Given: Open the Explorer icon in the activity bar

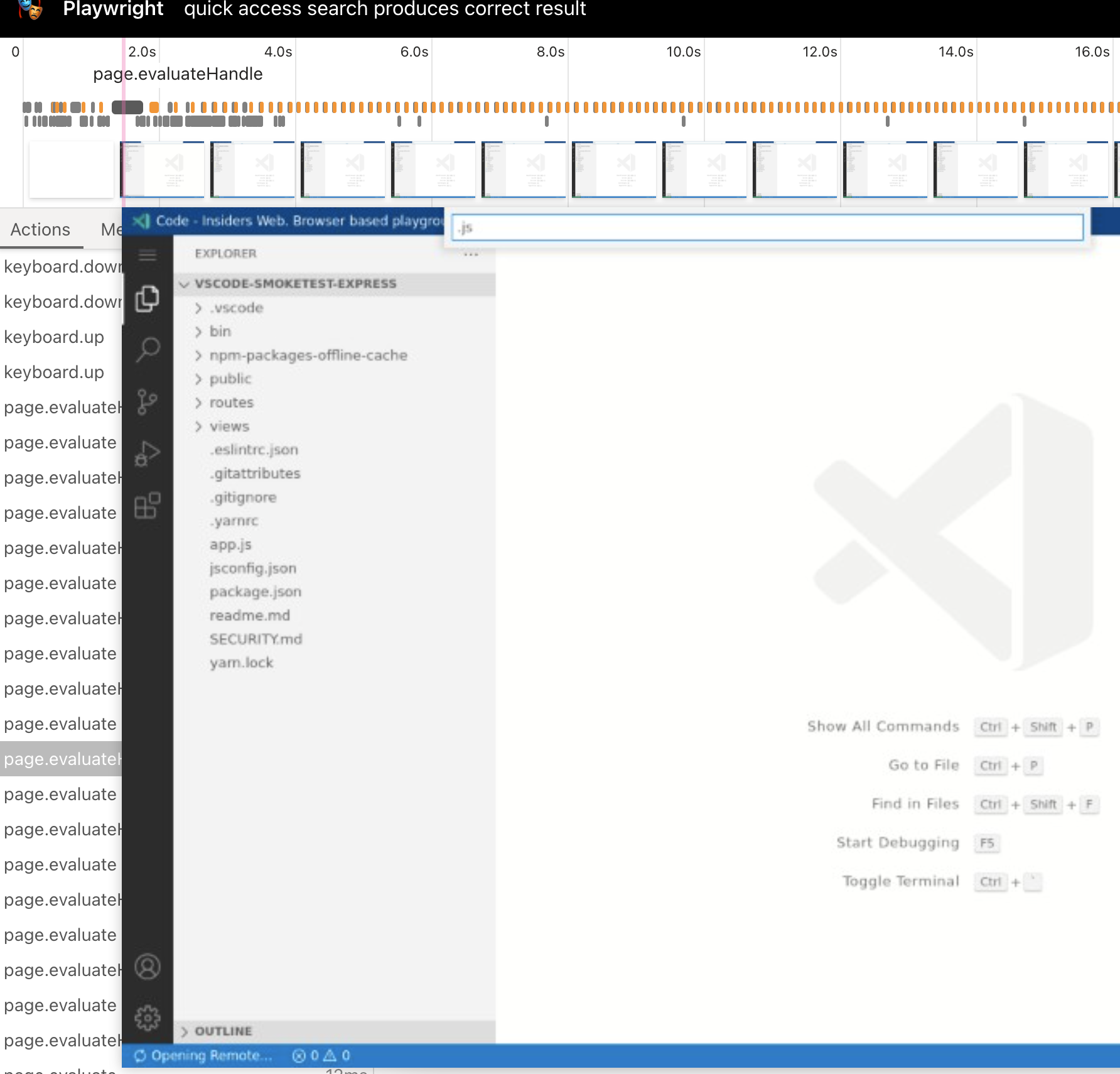Looking at the screenshot, I should [148, 298].
